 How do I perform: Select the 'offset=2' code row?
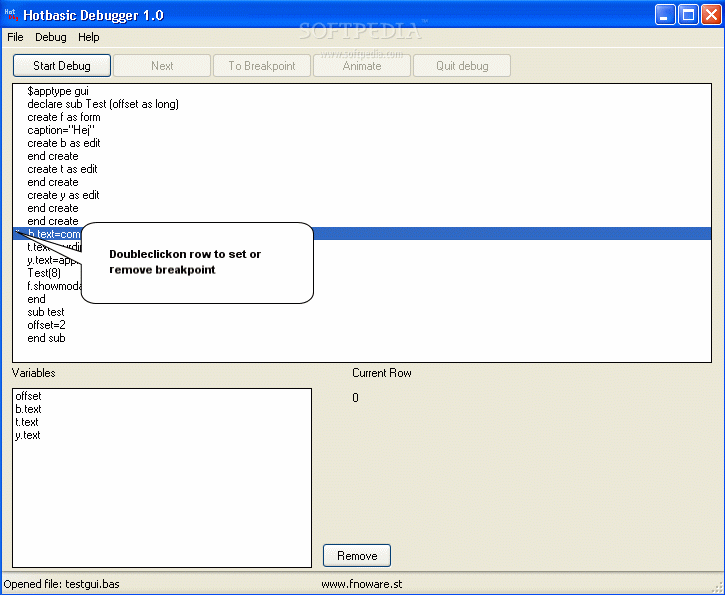[362, 325]
